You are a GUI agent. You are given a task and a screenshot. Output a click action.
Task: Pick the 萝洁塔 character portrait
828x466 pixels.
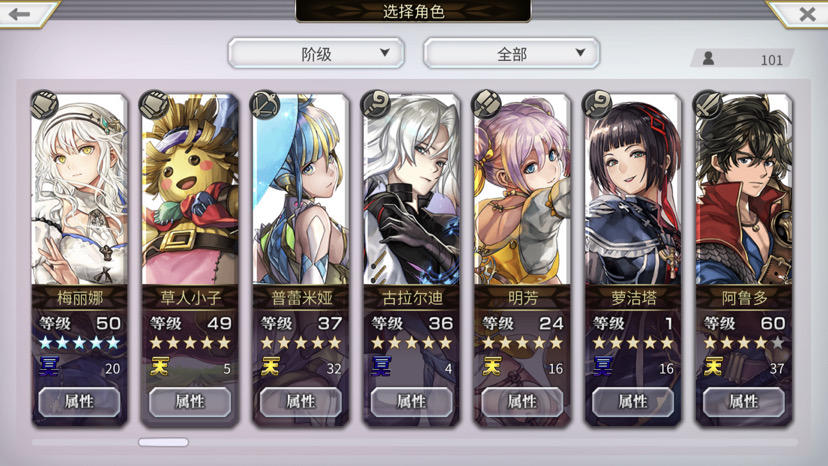tap(633, 190)
